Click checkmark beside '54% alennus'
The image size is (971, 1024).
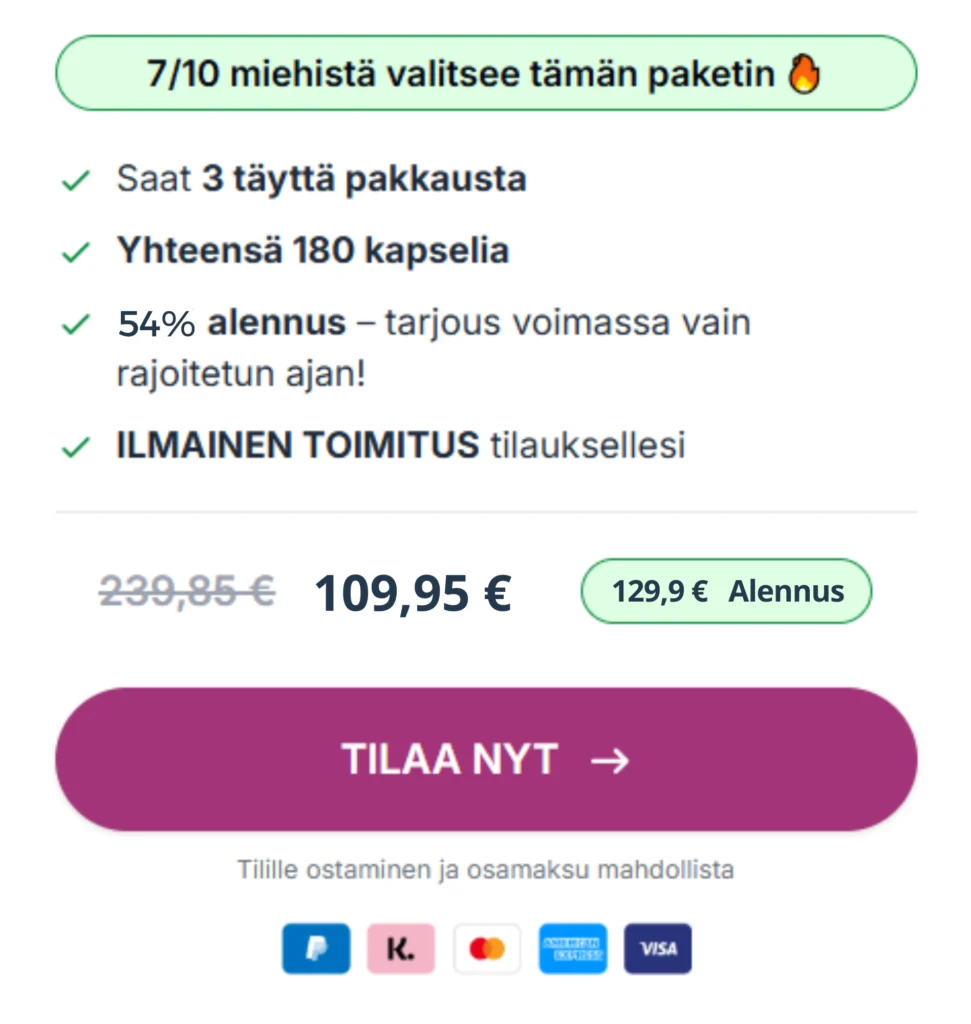(x=75, y=325)
